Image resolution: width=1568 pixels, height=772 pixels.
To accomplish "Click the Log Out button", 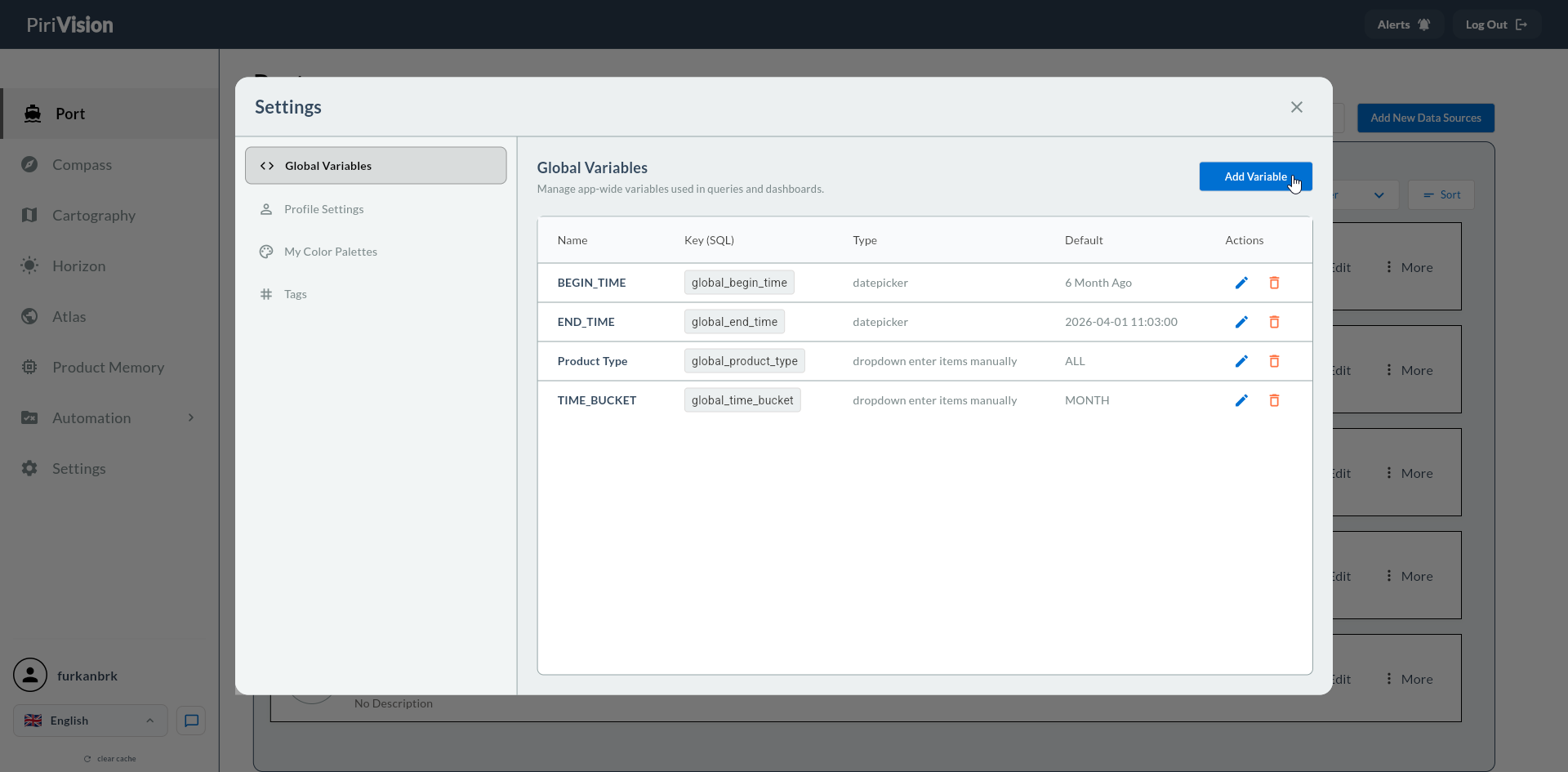I will 1496,25.
